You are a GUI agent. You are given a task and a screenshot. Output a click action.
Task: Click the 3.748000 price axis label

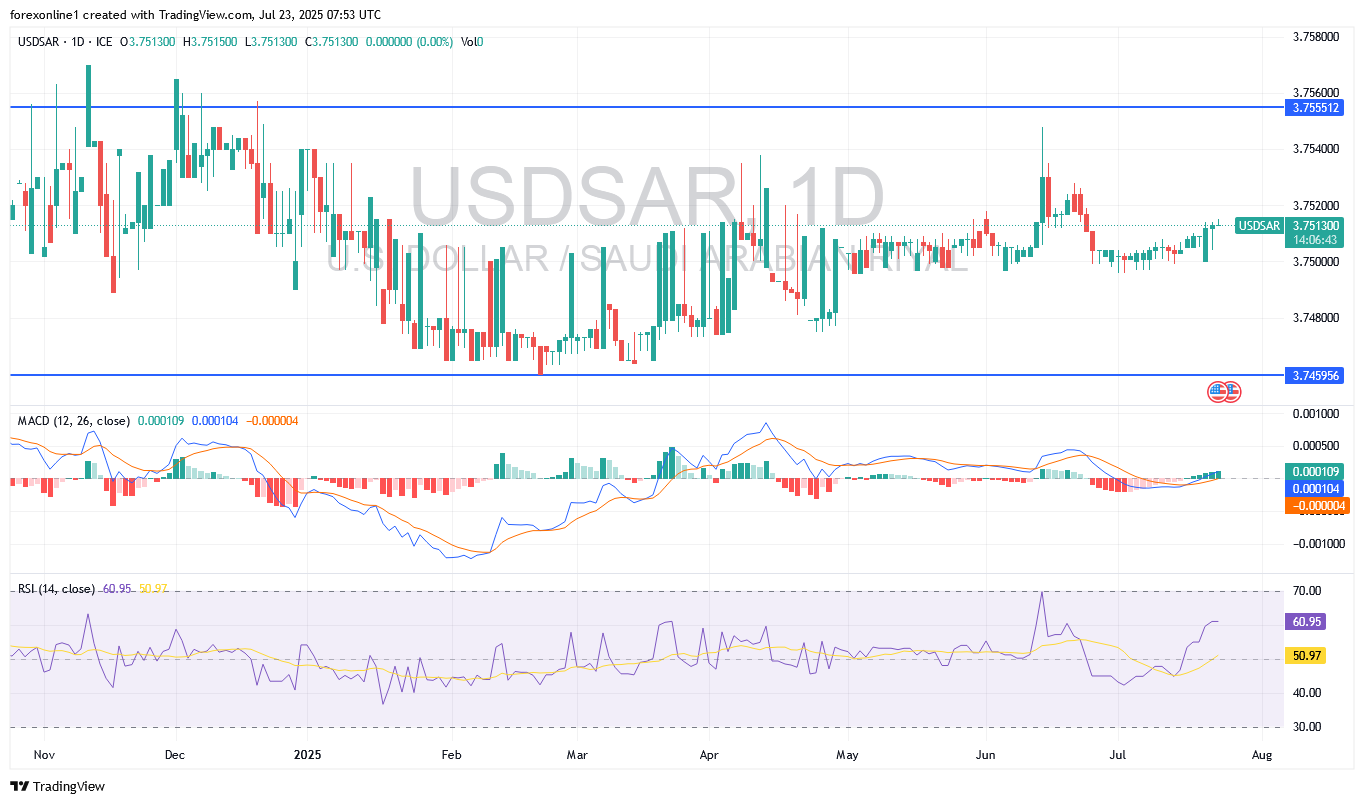[1315, 318]
